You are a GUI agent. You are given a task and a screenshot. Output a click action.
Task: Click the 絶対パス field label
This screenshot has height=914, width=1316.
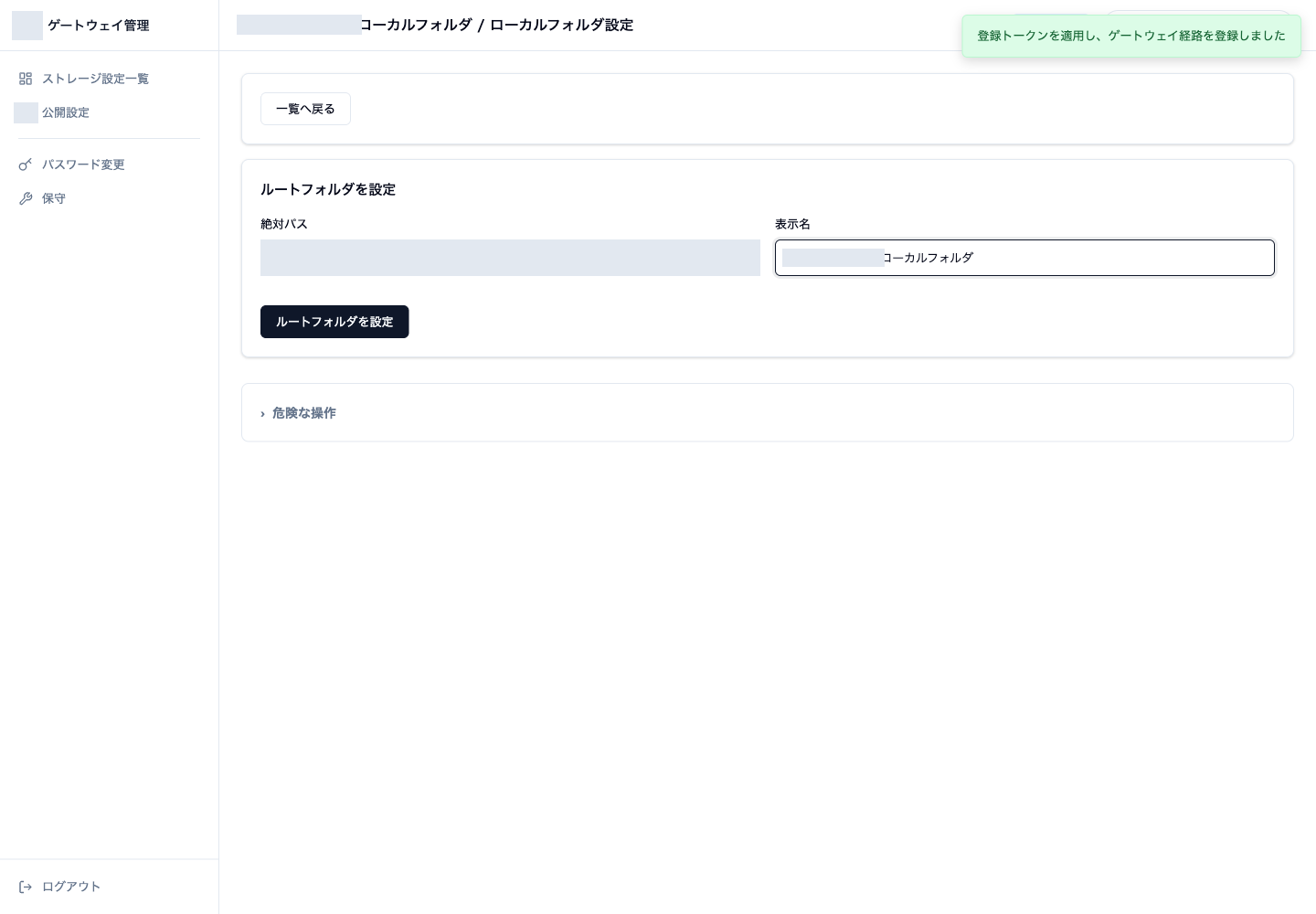pos(284,224)
